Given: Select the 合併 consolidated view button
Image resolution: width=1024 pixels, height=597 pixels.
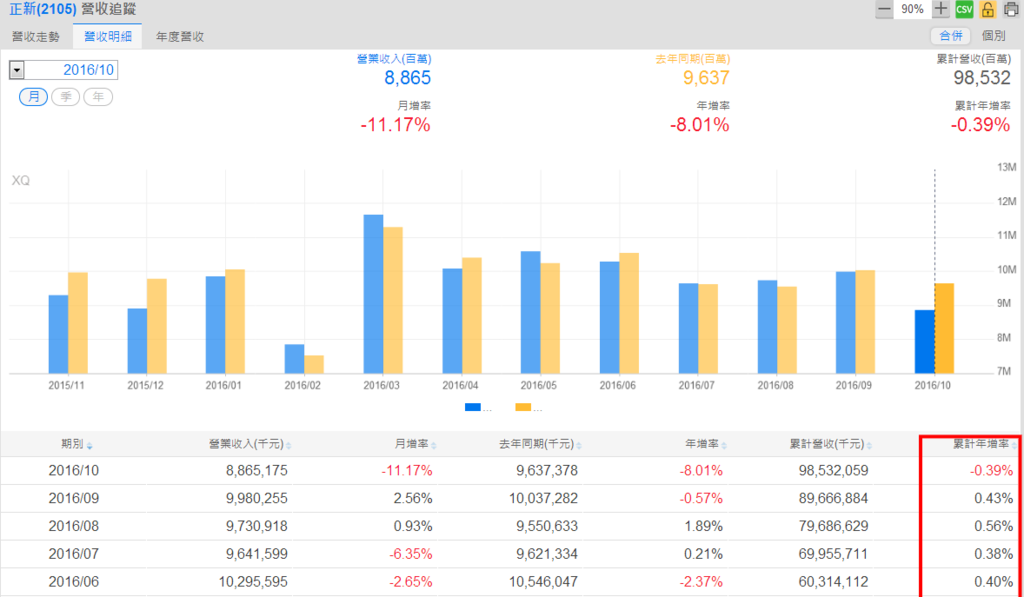Looking at the screenshot, I should (x=950, y=36).
